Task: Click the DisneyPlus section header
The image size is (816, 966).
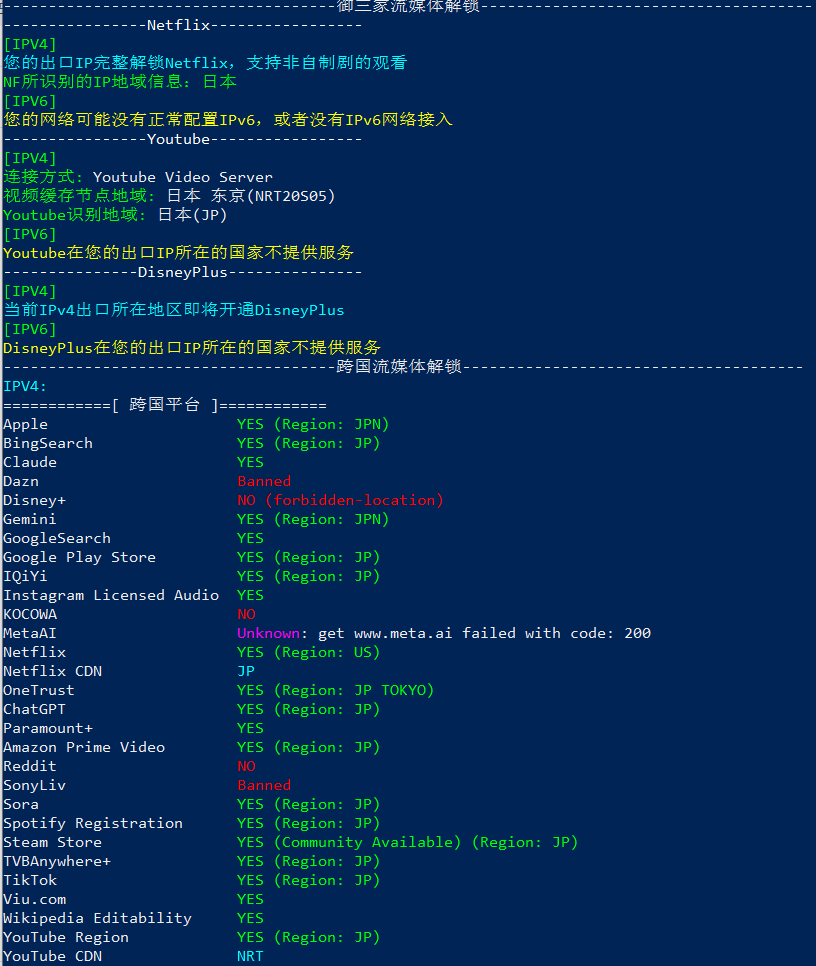Action: click(182, 272)
